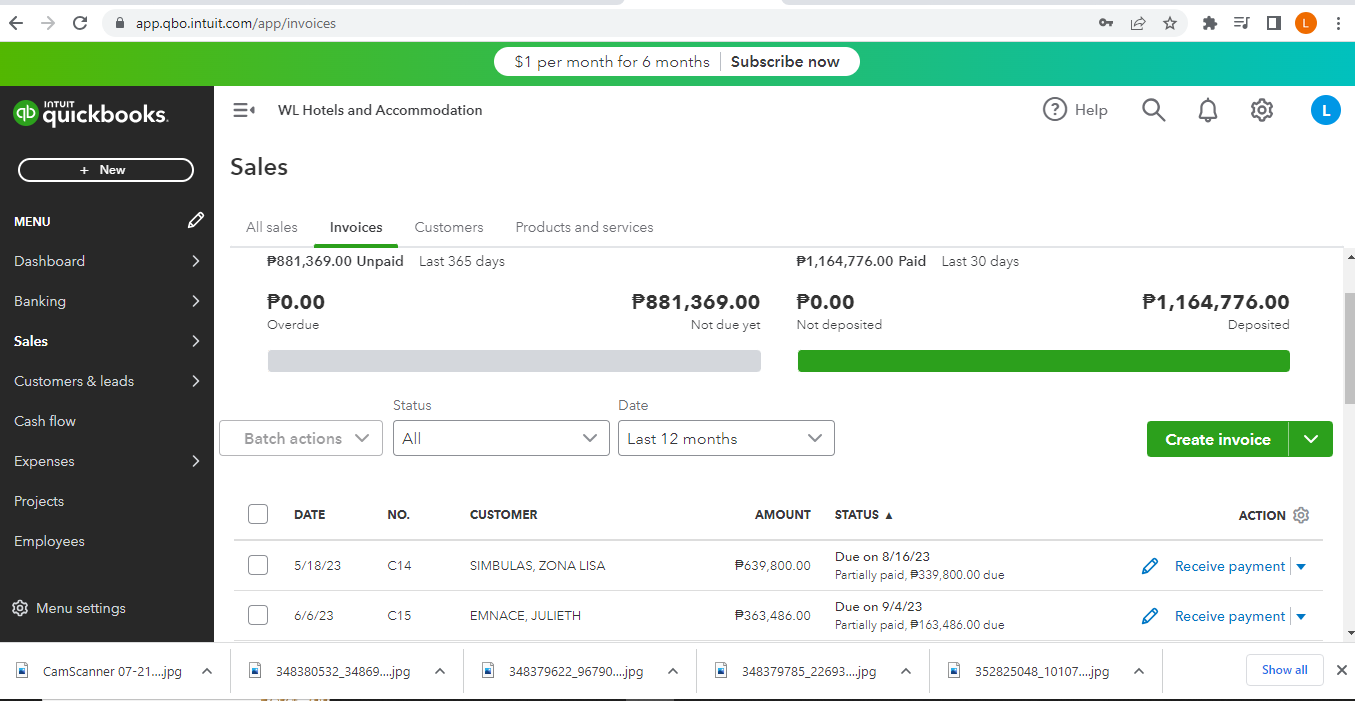The height and width of the screenshot is (701, 1355).
Task: Open the settings gear in header
Action: [1262, 110]
